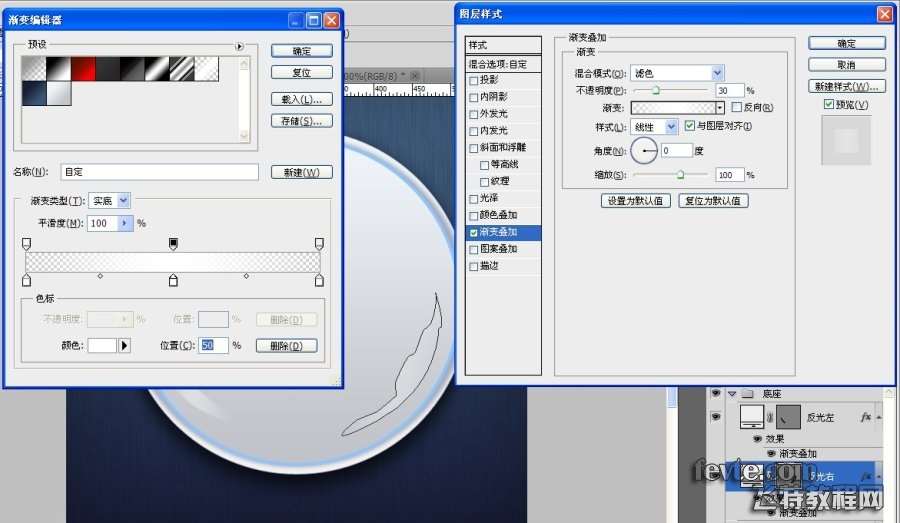Toggle the 反向 reverse checkbox

point(737,107)
